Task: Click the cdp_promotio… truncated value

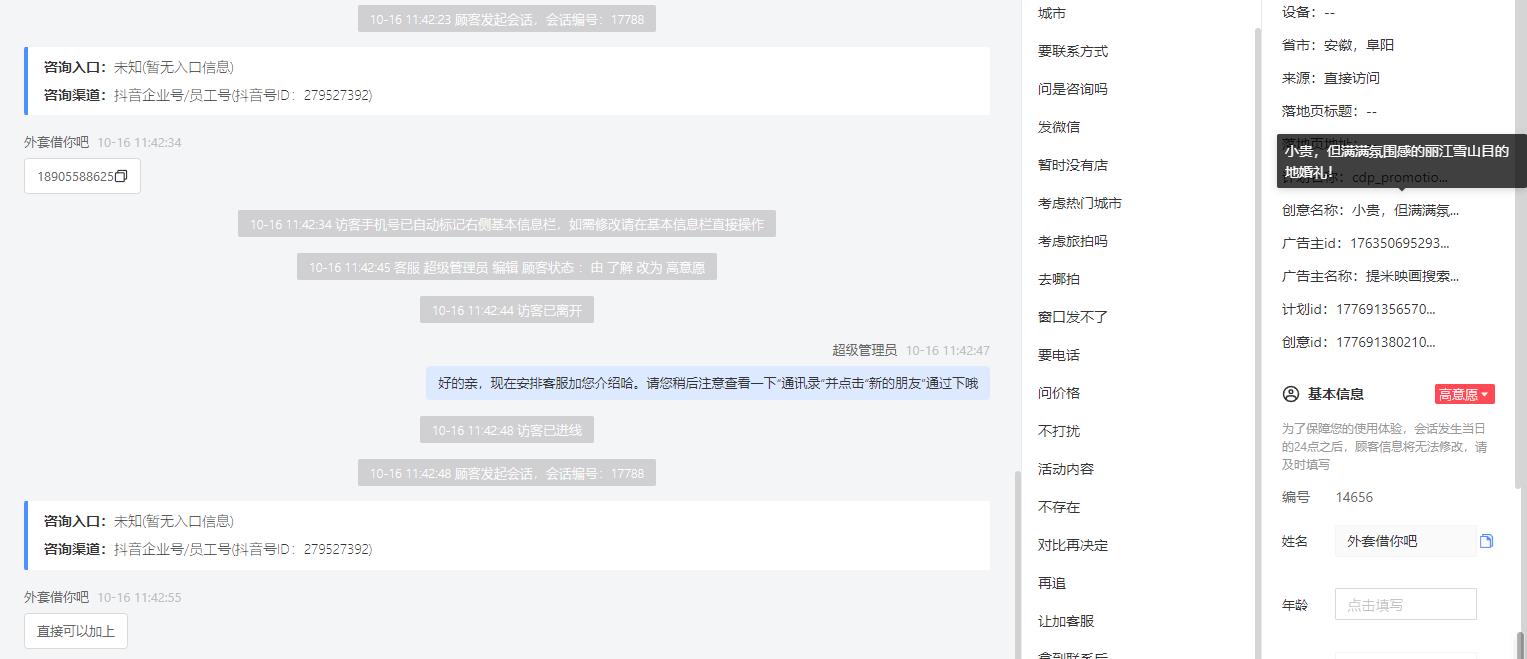Action: click(x=1400, y=177)
